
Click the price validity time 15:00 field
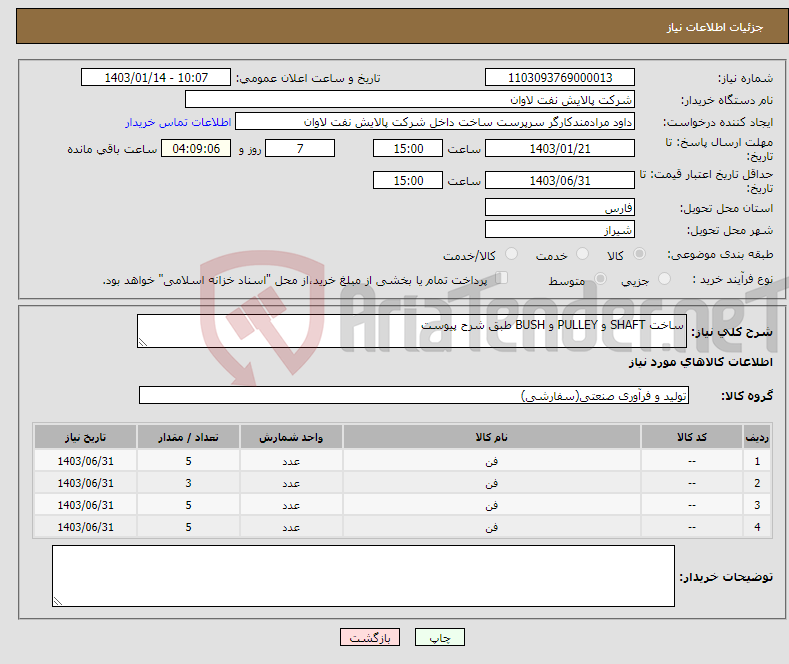click(408, 180)
